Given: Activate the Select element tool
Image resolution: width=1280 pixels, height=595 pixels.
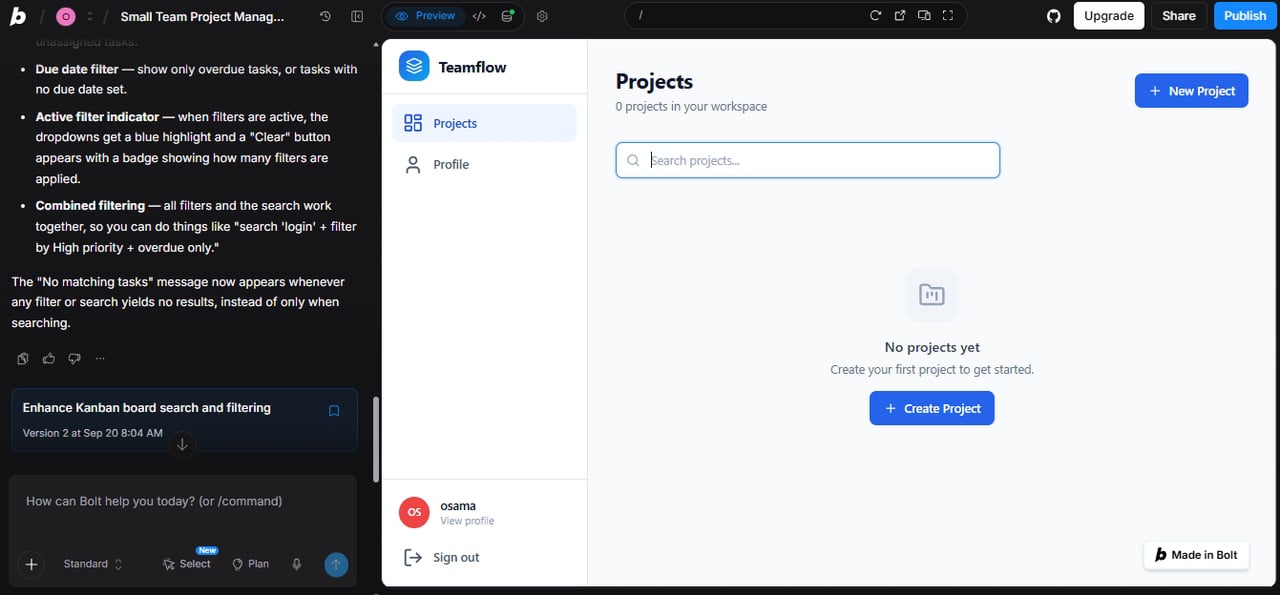Looking at the screenshot, I should pos(187,564).
